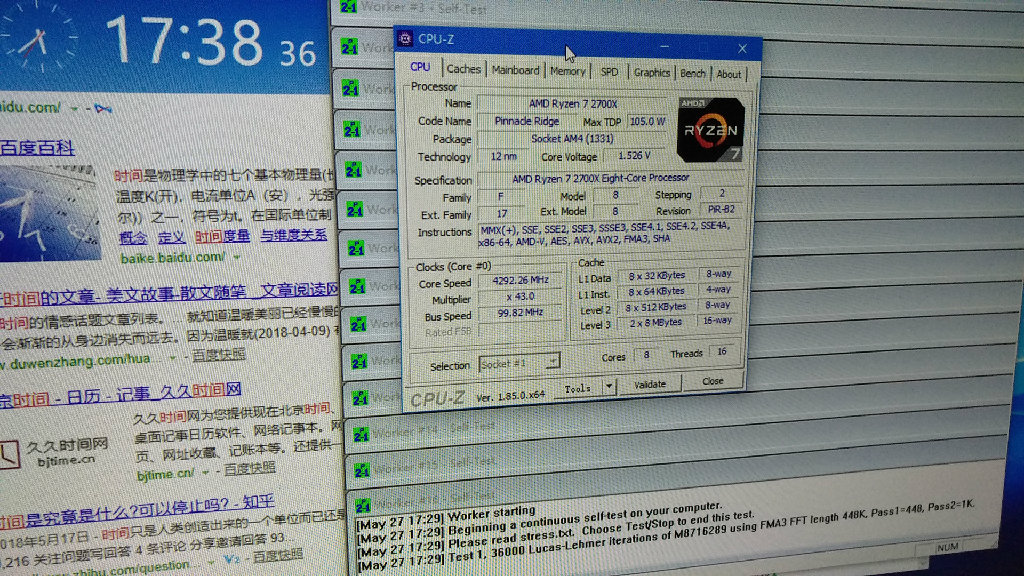Select the SPD tab
1024x576 pixels.
point(609,72)
